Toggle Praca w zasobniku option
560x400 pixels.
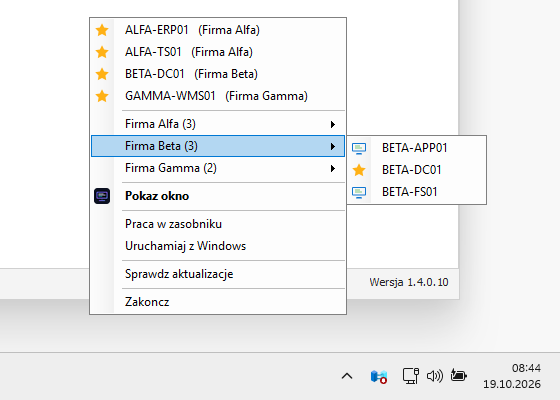point(218,224)
